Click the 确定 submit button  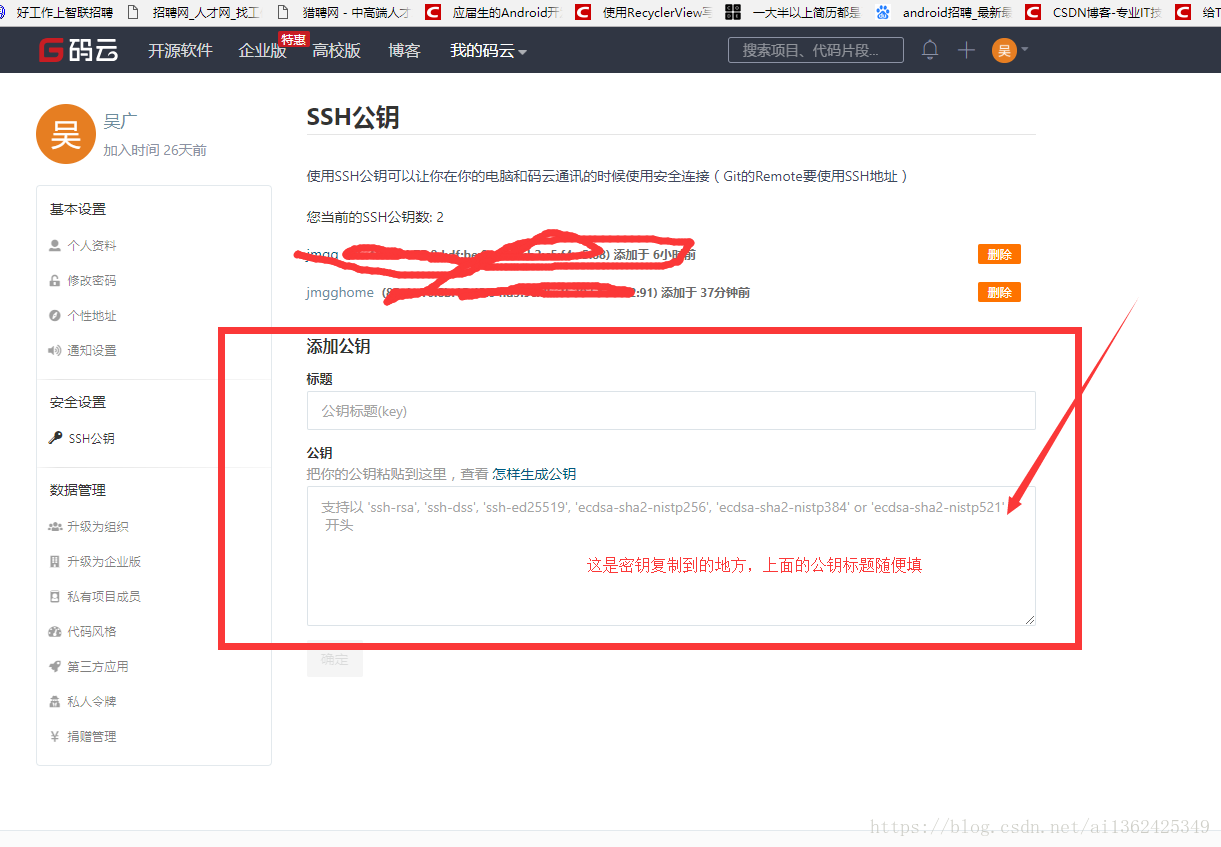click(335, 659)
